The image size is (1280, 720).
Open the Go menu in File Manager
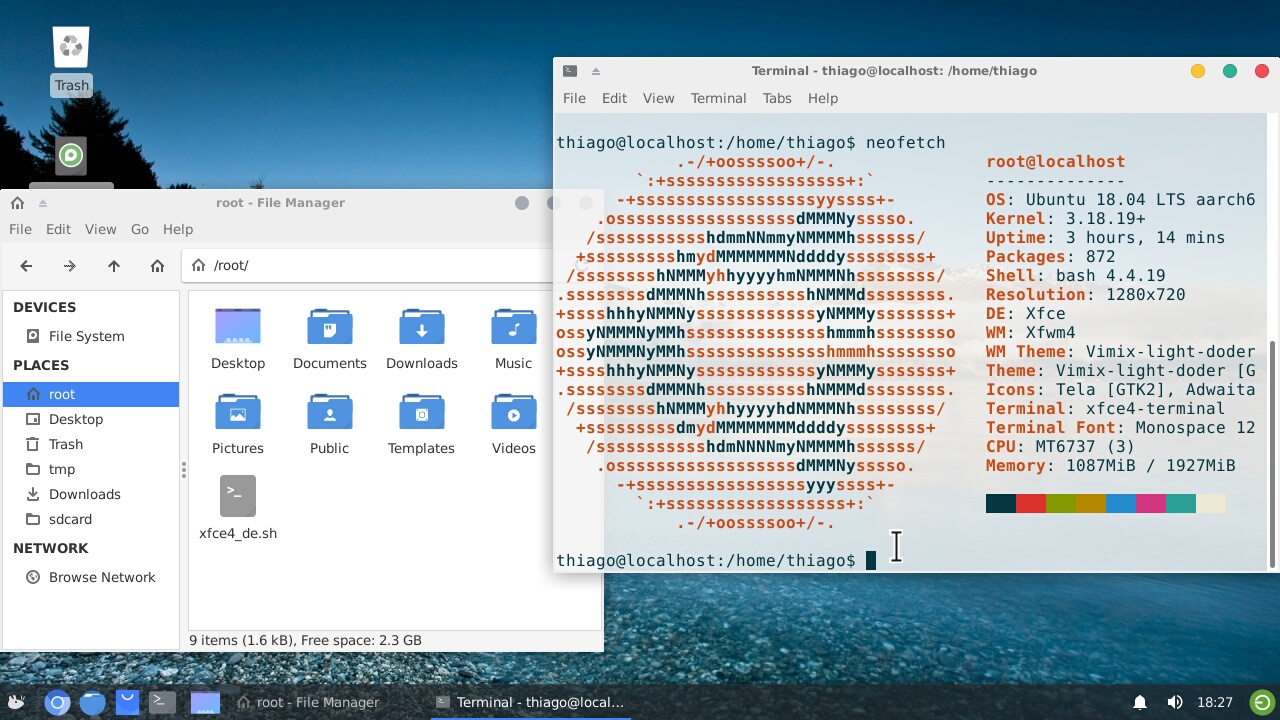[x=140, y=229]
